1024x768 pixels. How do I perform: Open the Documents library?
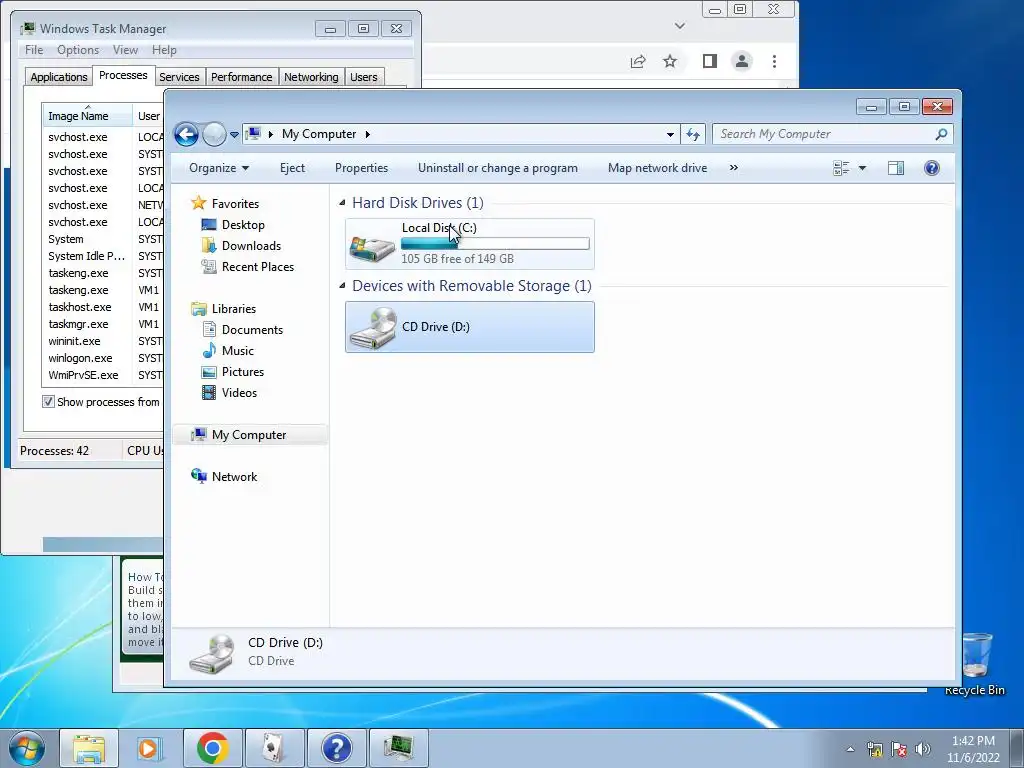[252, 330]
